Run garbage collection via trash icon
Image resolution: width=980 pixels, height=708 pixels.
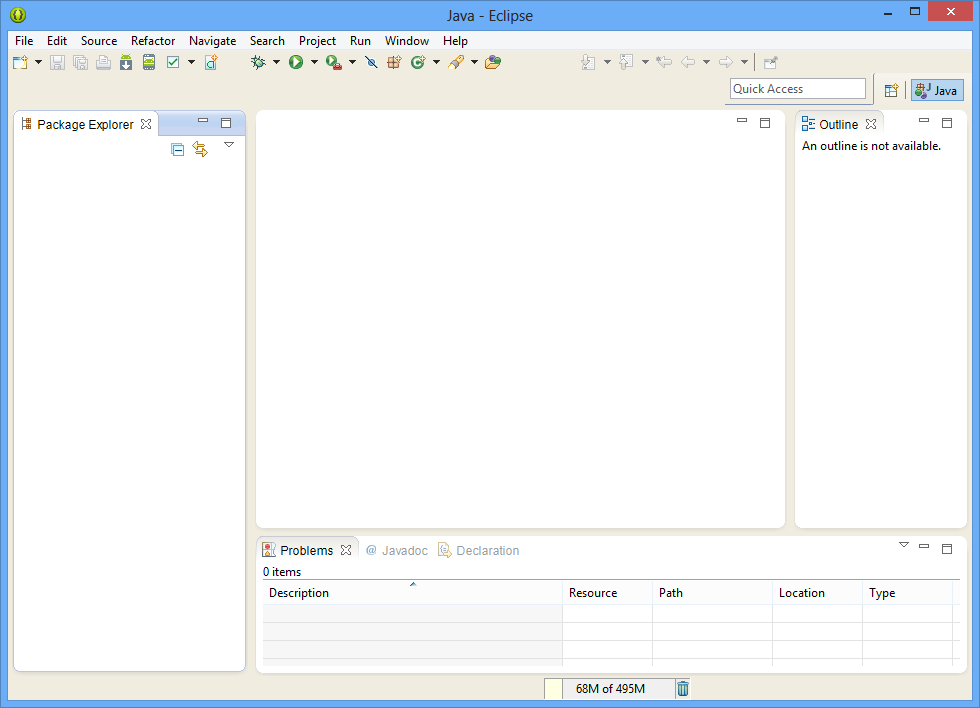point(683,688)
